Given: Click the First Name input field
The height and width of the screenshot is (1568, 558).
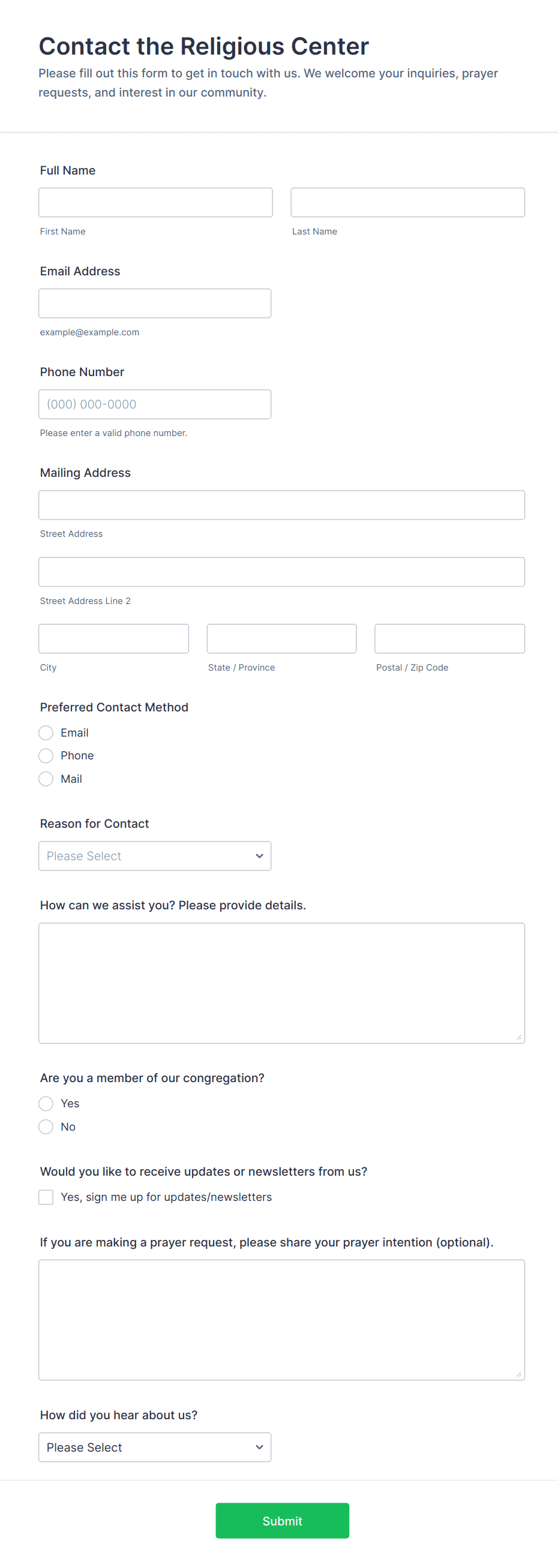Looking at the screenshot, I should (x=155, y=202).
